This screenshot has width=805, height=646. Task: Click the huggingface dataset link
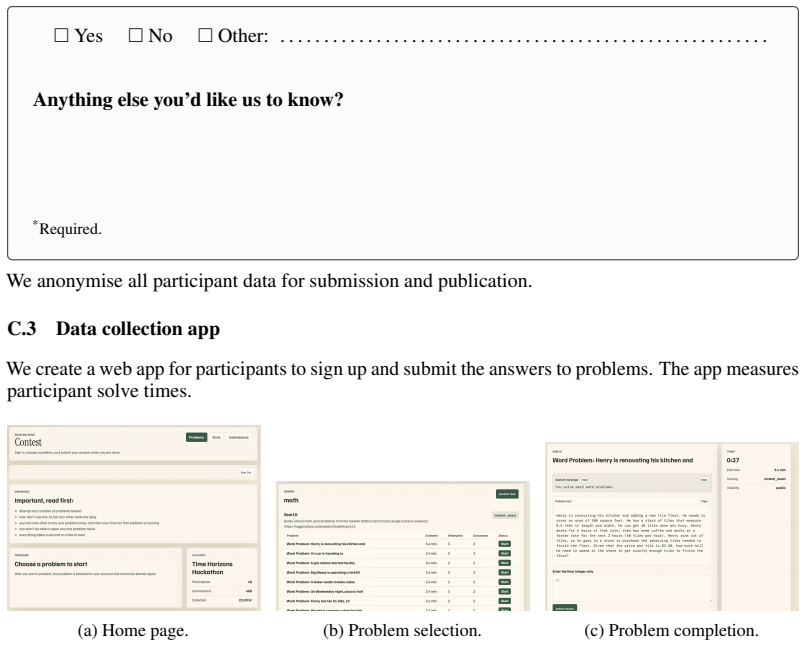(320, 526)
